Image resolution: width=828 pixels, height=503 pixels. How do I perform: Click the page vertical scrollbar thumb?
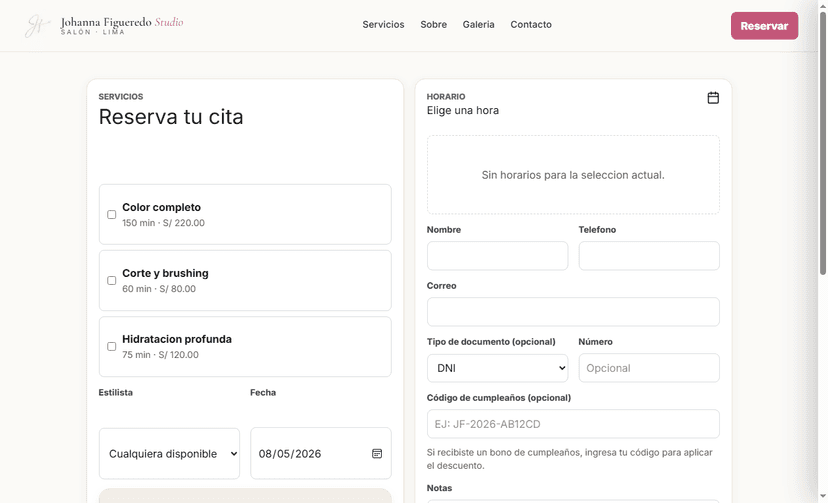[822, 143]
